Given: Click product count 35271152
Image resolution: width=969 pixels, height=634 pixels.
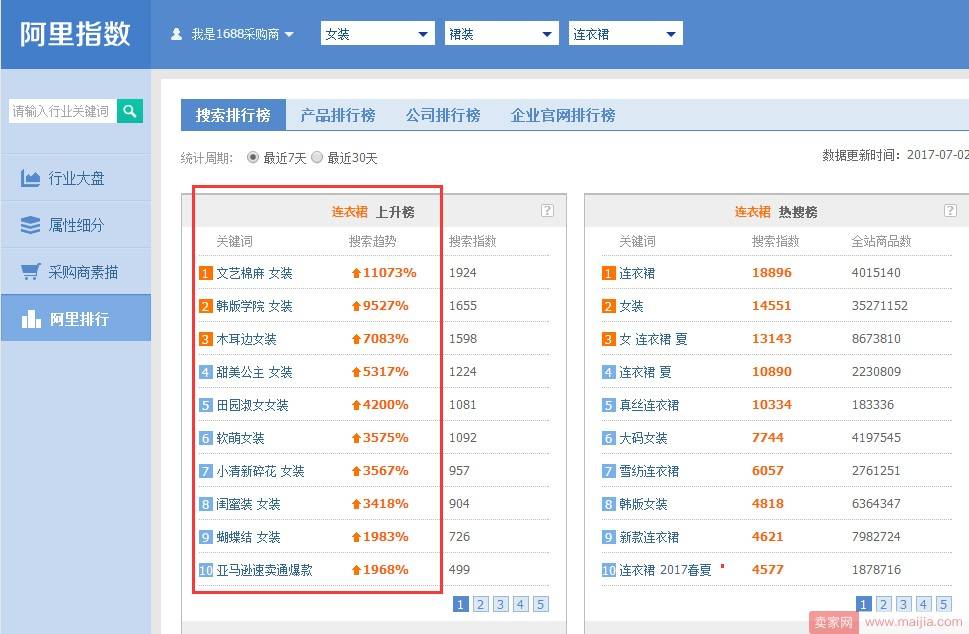Looking at the screenshot, I should (x=879, y=305).
